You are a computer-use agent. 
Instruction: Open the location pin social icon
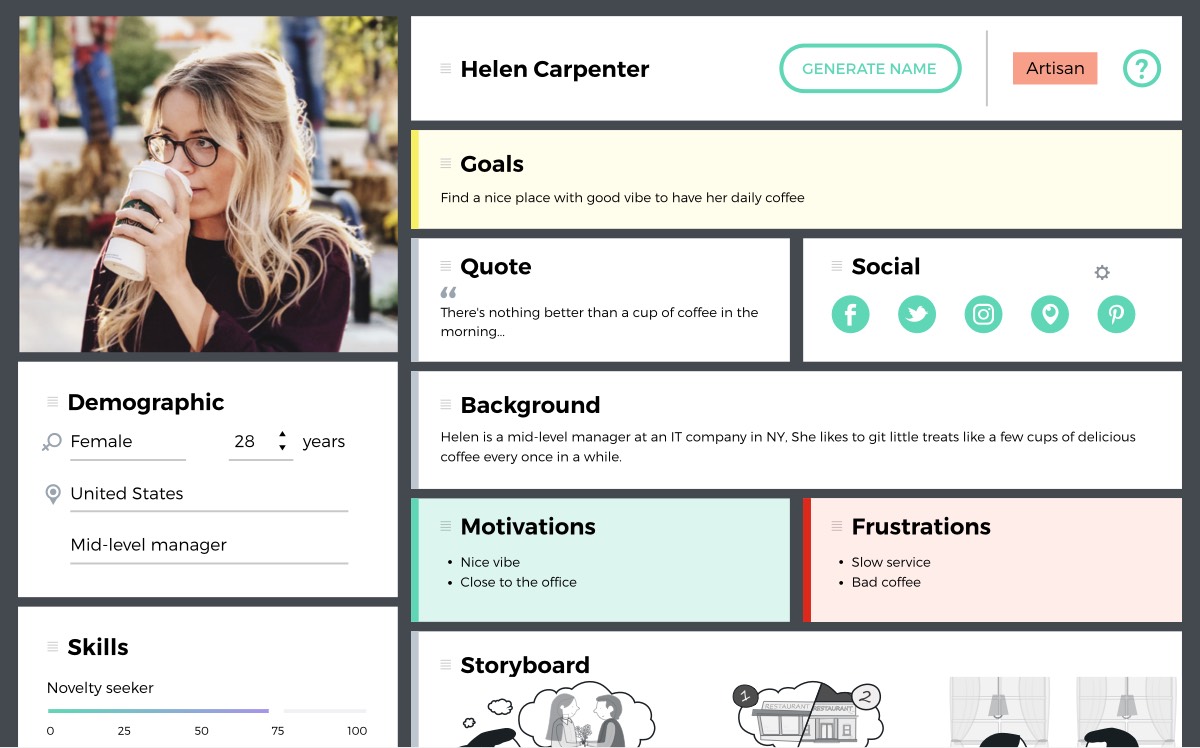coord(1050,315)
